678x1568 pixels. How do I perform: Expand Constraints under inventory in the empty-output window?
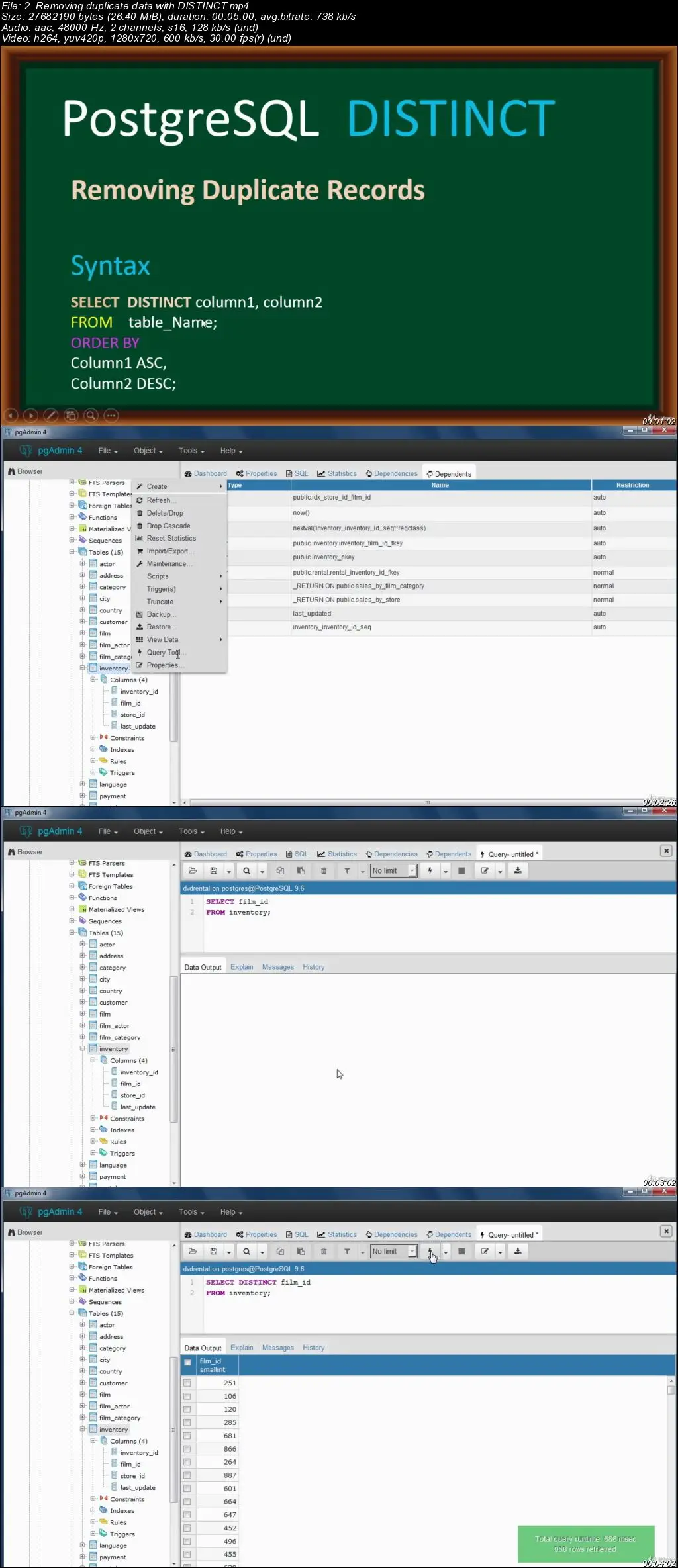93,1118
